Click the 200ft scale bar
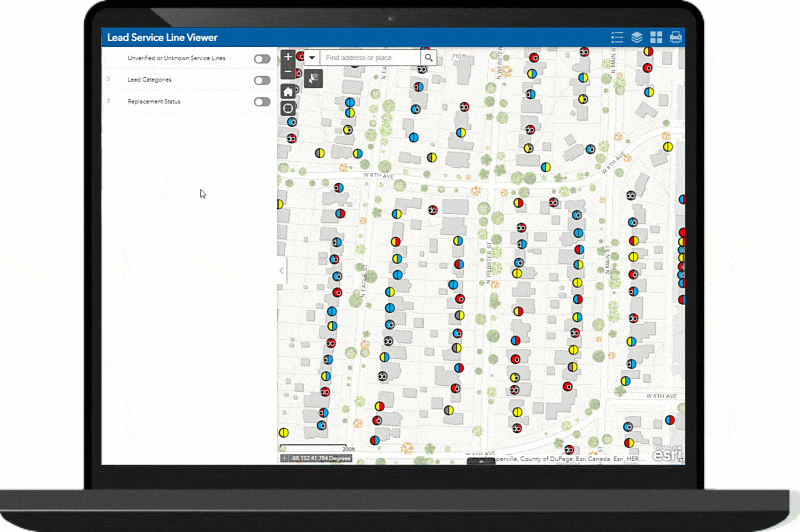This screenshot has height=532, width=800. tap(316, 448)
